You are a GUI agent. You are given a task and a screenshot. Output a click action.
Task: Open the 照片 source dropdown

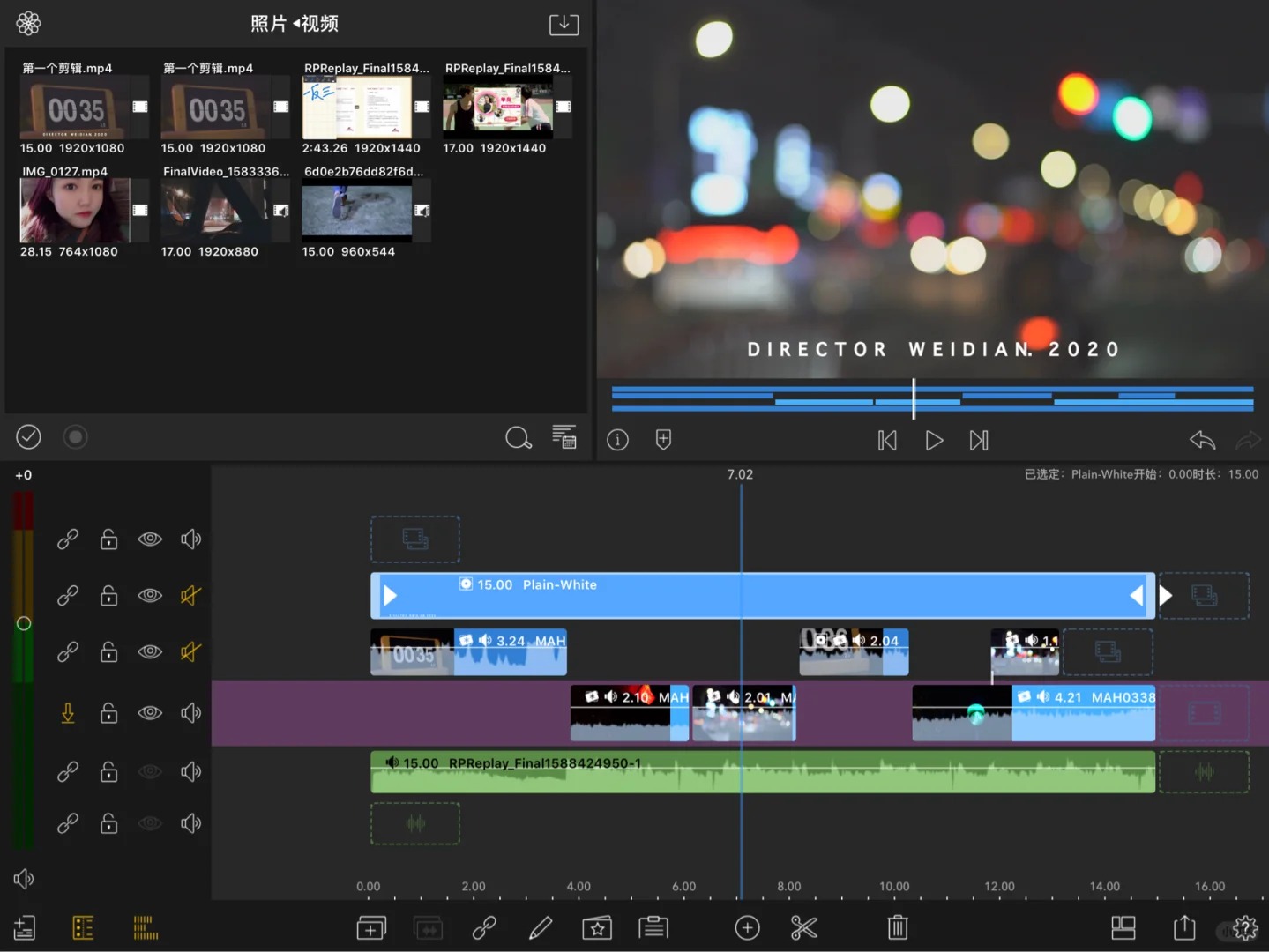(269, 24)
